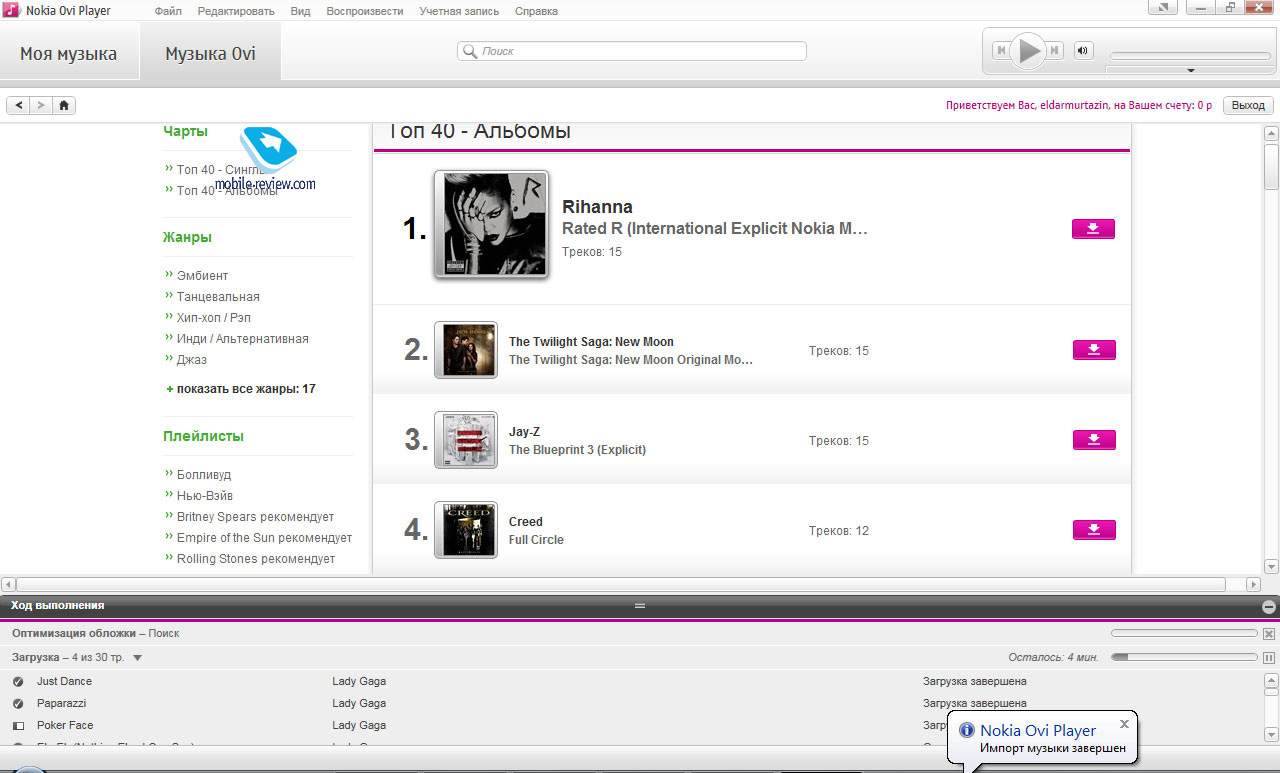Skip to the previous track
The image size is (1280, 773).
click(1000, 50)
